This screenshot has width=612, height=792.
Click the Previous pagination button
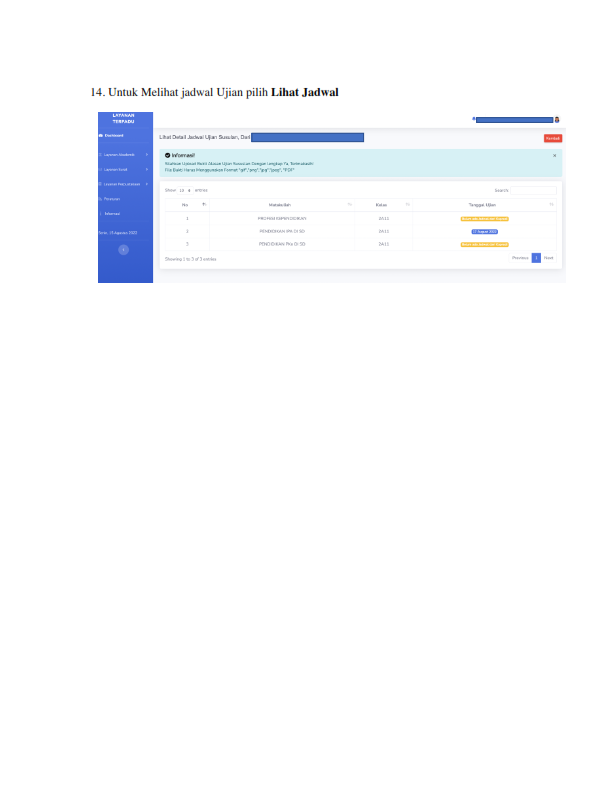pyautogui.click(x=520, y=258)
